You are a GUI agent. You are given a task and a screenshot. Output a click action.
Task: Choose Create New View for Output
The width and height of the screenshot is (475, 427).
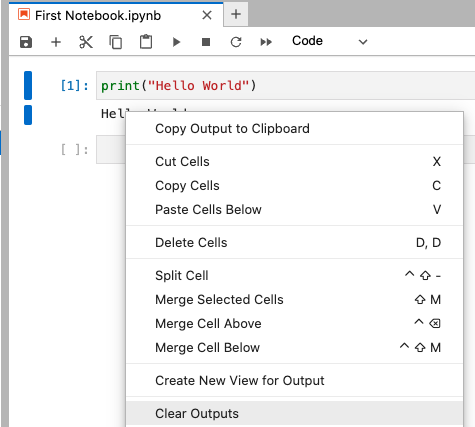[295, 381]
